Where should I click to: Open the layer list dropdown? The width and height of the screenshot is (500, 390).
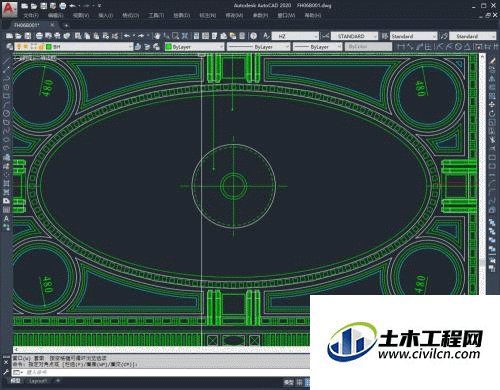[x=74, y=47]
